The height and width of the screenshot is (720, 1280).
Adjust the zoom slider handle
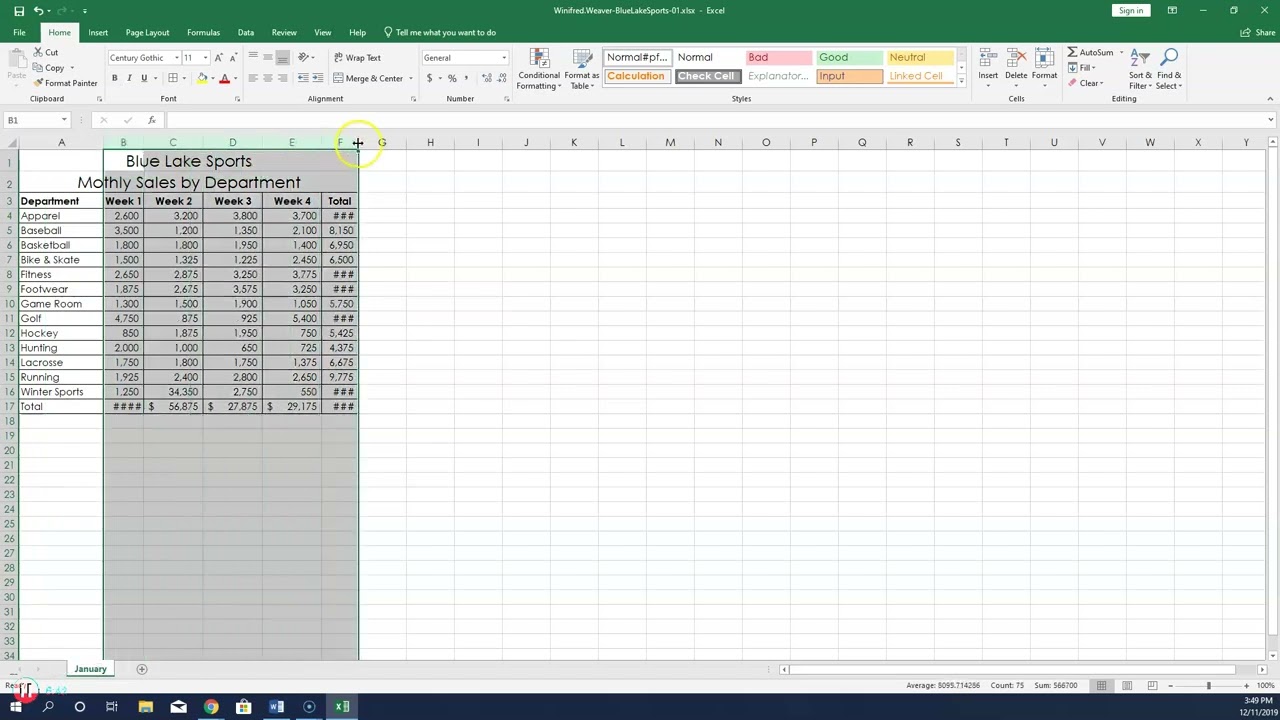pos(1208,685)
